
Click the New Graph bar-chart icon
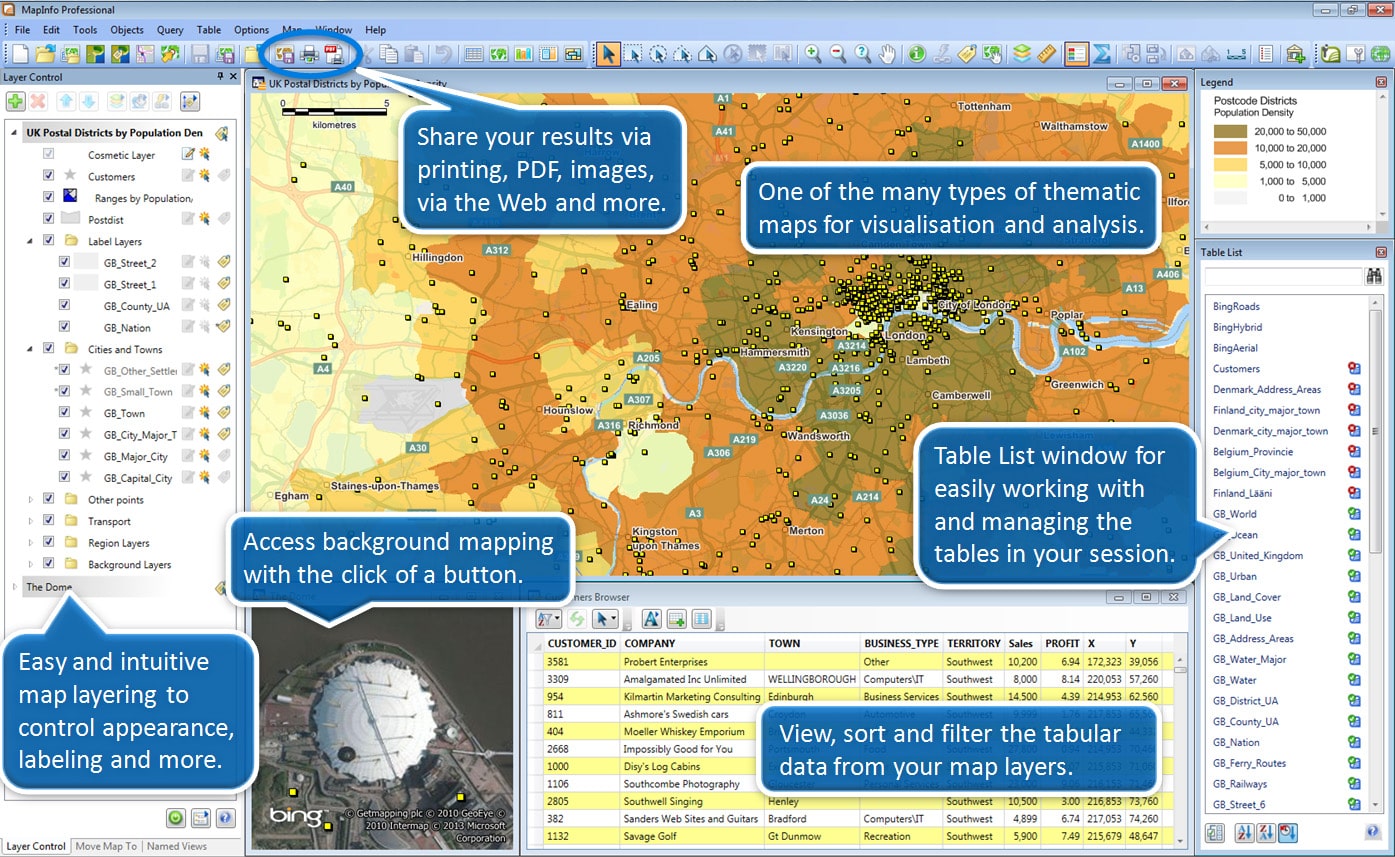pos(523,54)
